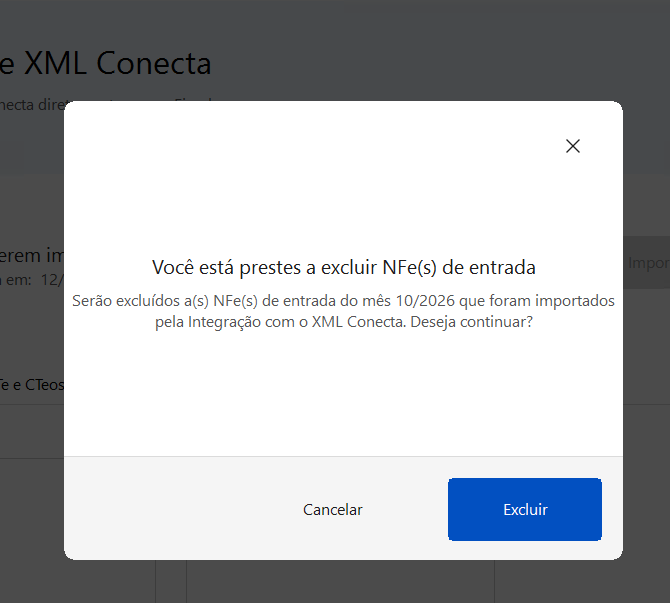
Task: Confirm deletion with the blue Excluir button
Action: click(x=525, y=509)
